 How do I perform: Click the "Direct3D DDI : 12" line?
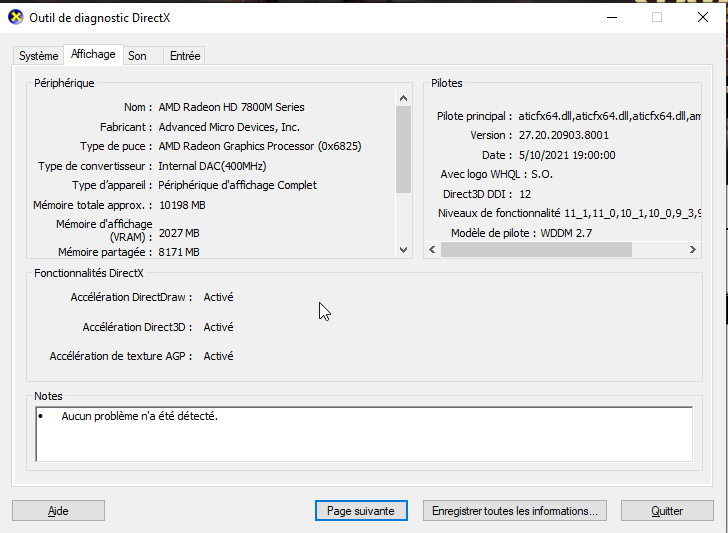(x=487, y=194)
